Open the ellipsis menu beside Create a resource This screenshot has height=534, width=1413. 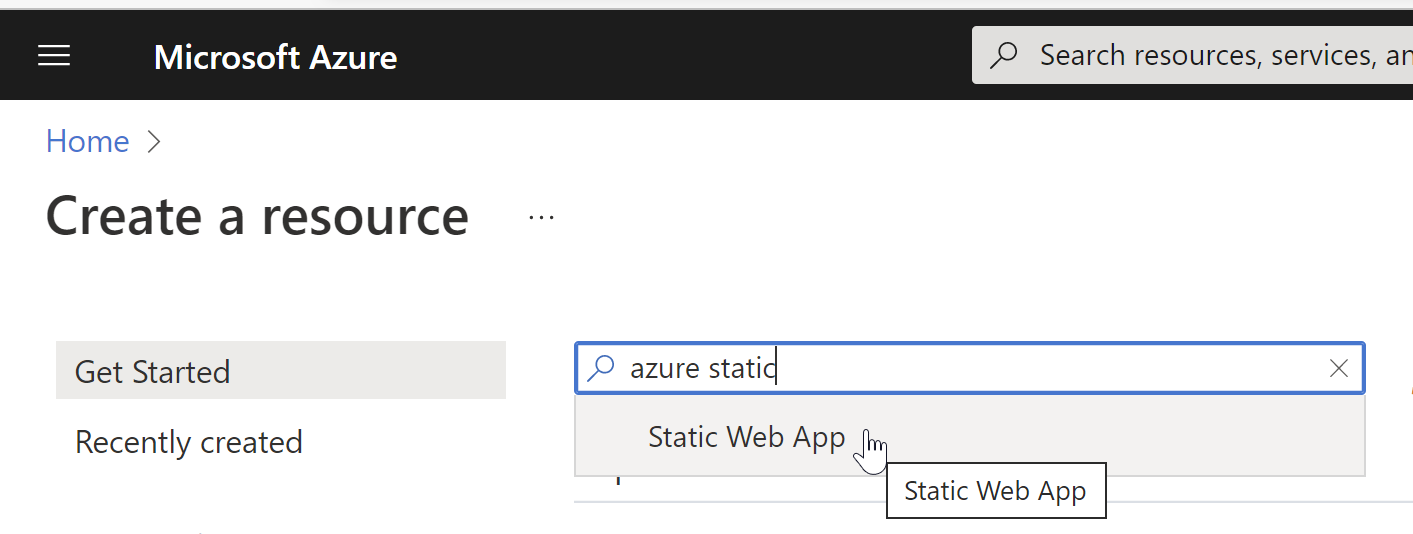[541, 217]
